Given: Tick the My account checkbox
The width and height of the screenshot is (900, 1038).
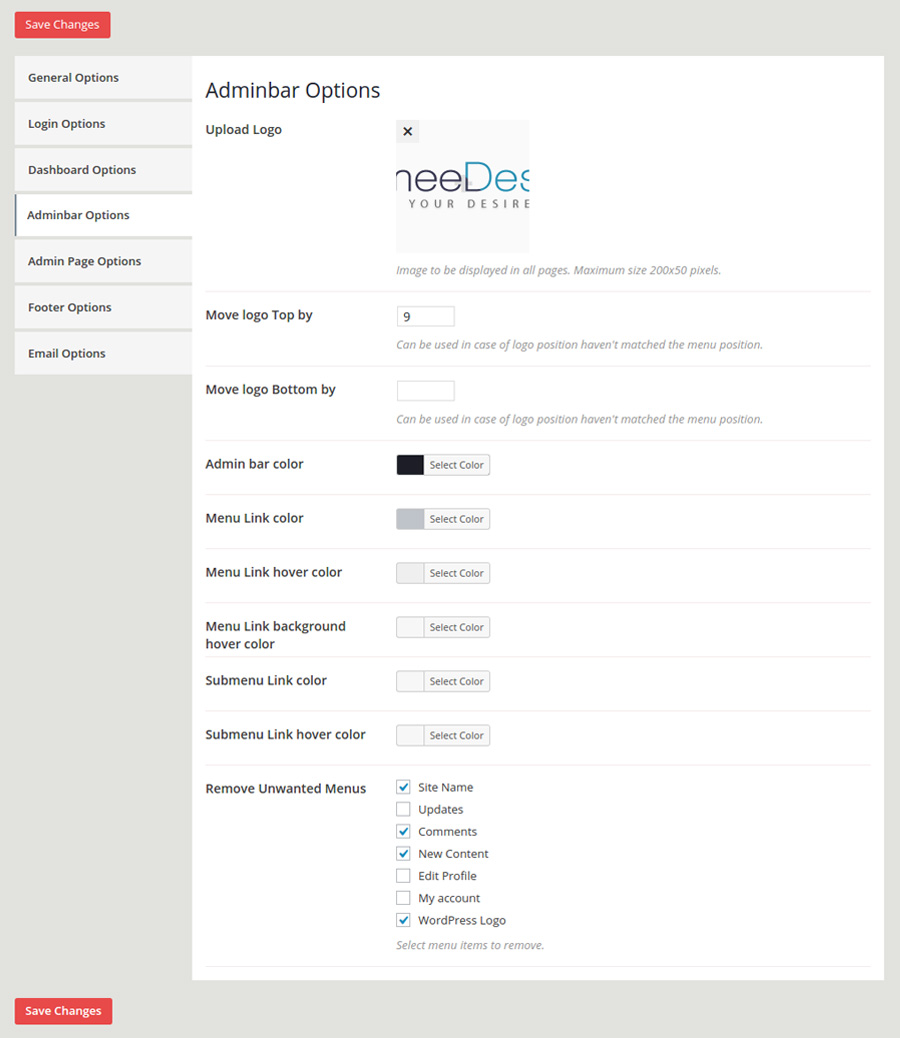Looking at the screenshot, I should point(403,898).
